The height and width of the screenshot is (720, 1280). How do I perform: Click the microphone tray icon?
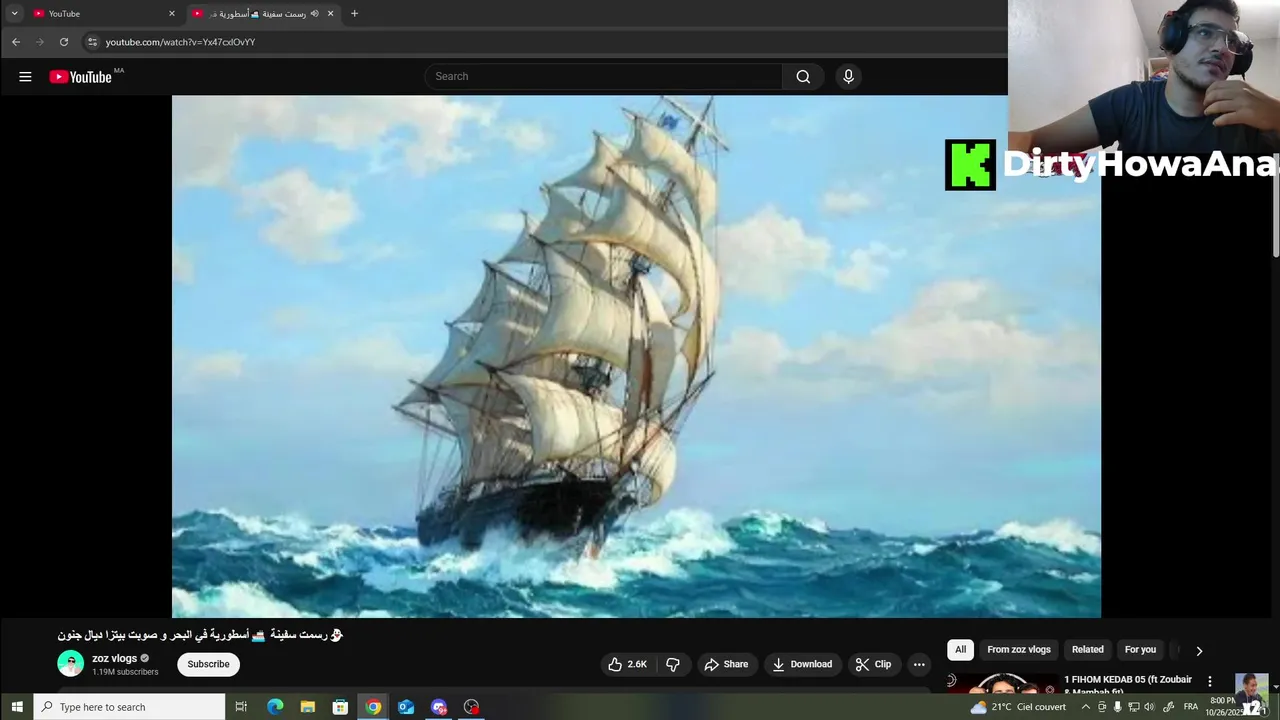pyautogui.click(x=1118, y=707)
